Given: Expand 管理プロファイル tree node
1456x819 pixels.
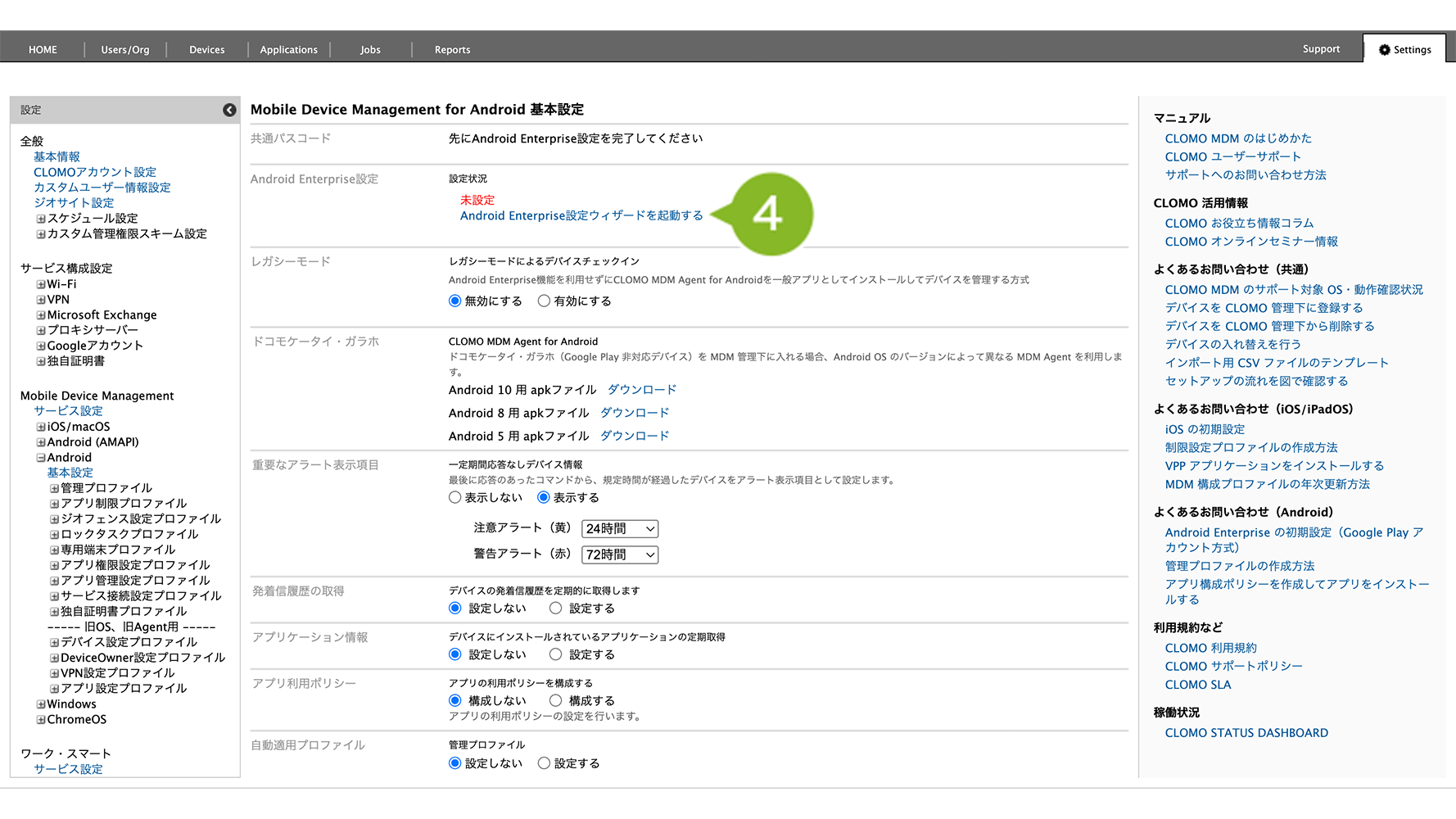Looking at the screenshot, I should pos(55,489).
